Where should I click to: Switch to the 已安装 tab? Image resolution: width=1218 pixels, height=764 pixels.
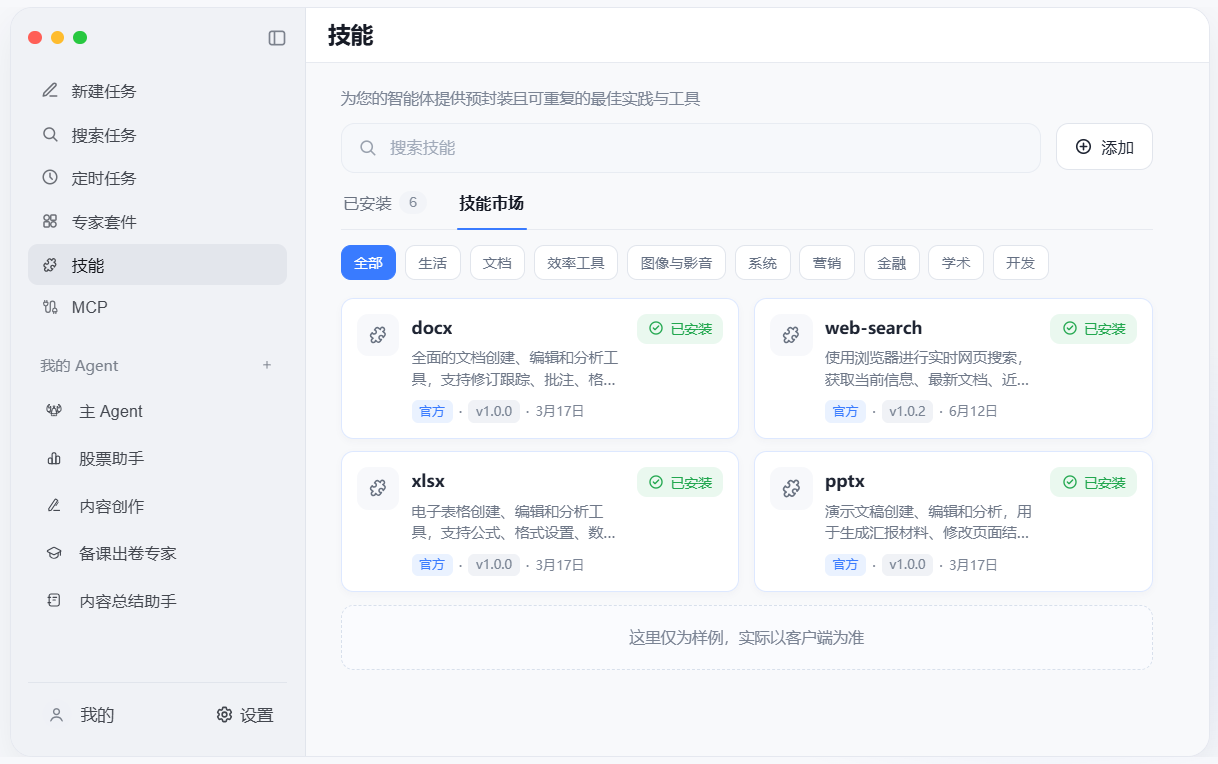click(x=384, y=203)
